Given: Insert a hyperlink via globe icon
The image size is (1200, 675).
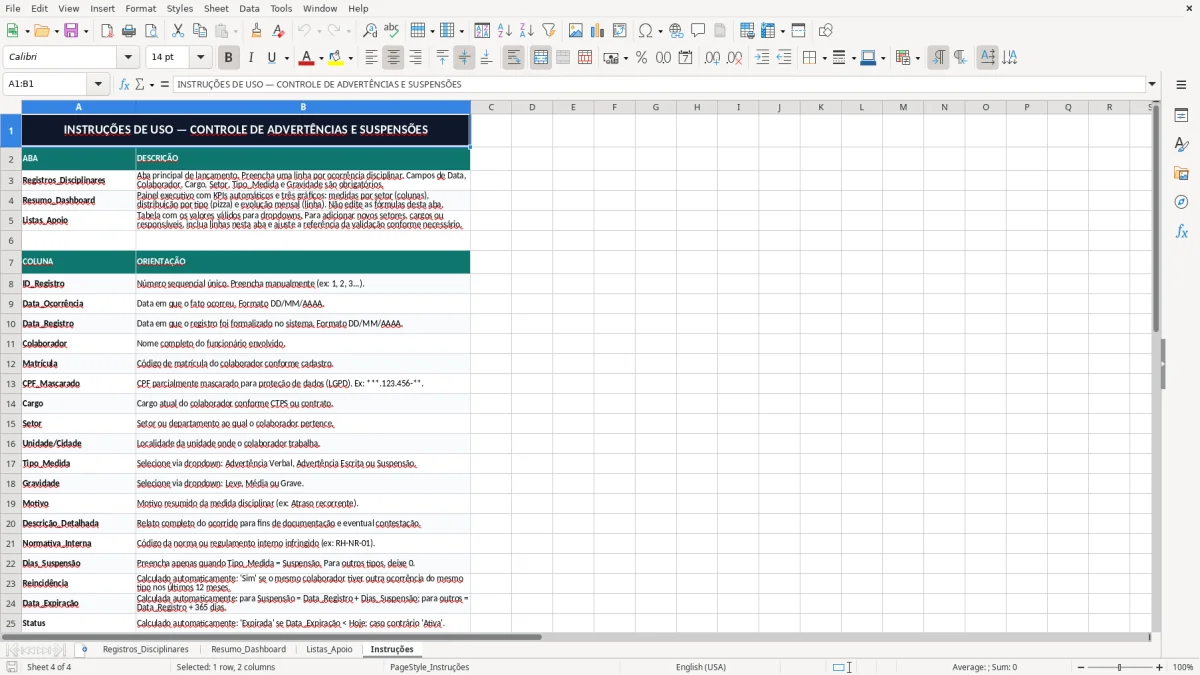Looking at the screenshot, I should [x=676, y=31].
